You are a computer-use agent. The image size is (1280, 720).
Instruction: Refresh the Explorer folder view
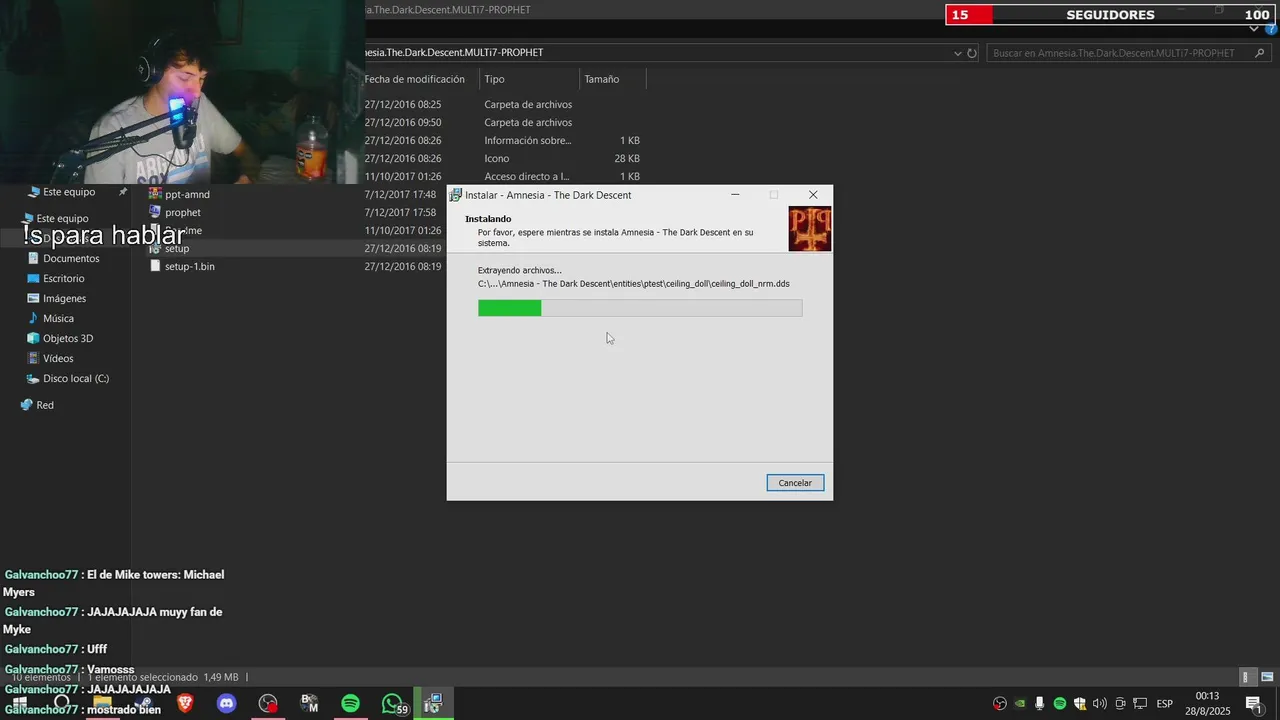(971, 53)
